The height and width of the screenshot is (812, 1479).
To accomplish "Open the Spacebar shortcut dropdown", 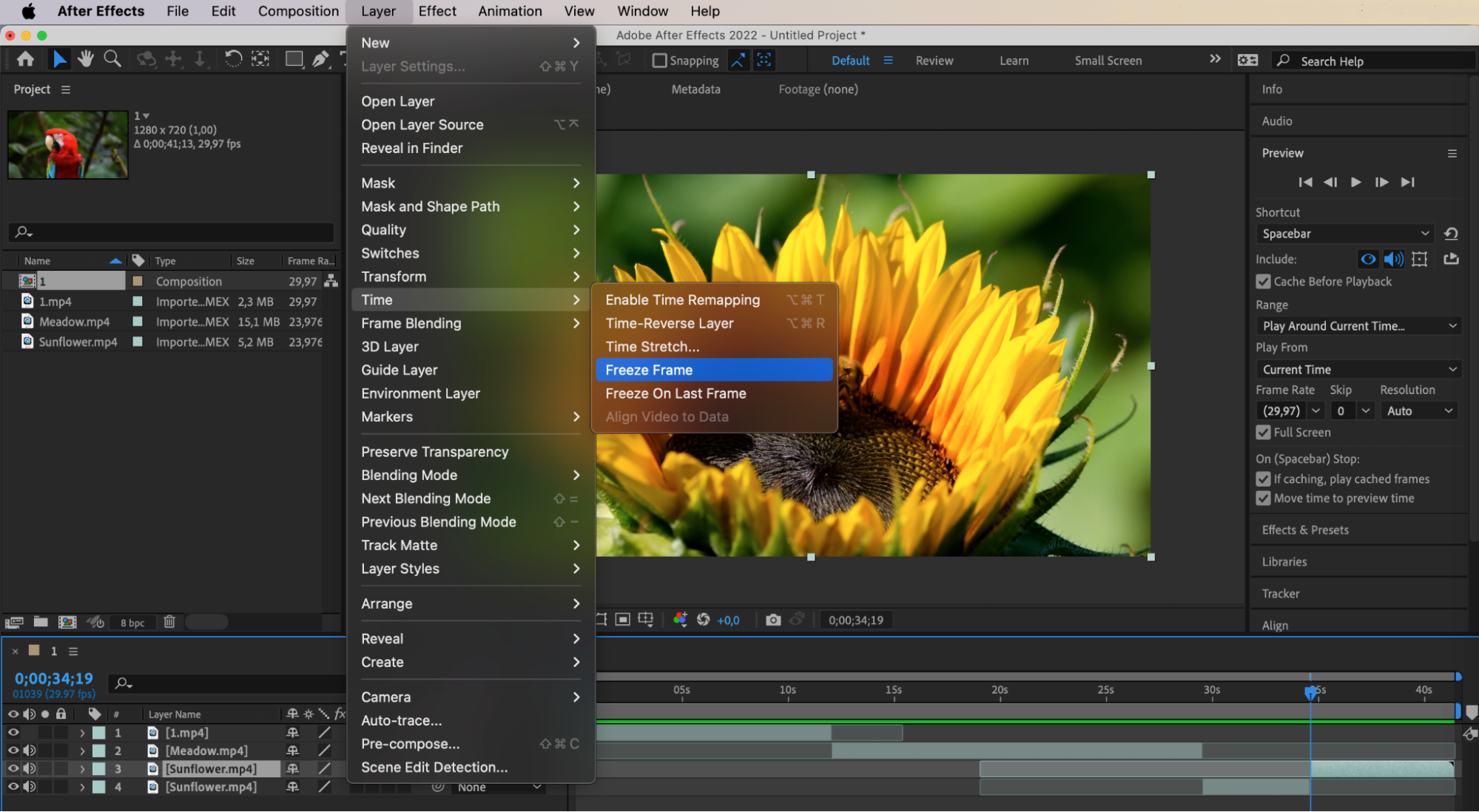I will [1344, 234].
